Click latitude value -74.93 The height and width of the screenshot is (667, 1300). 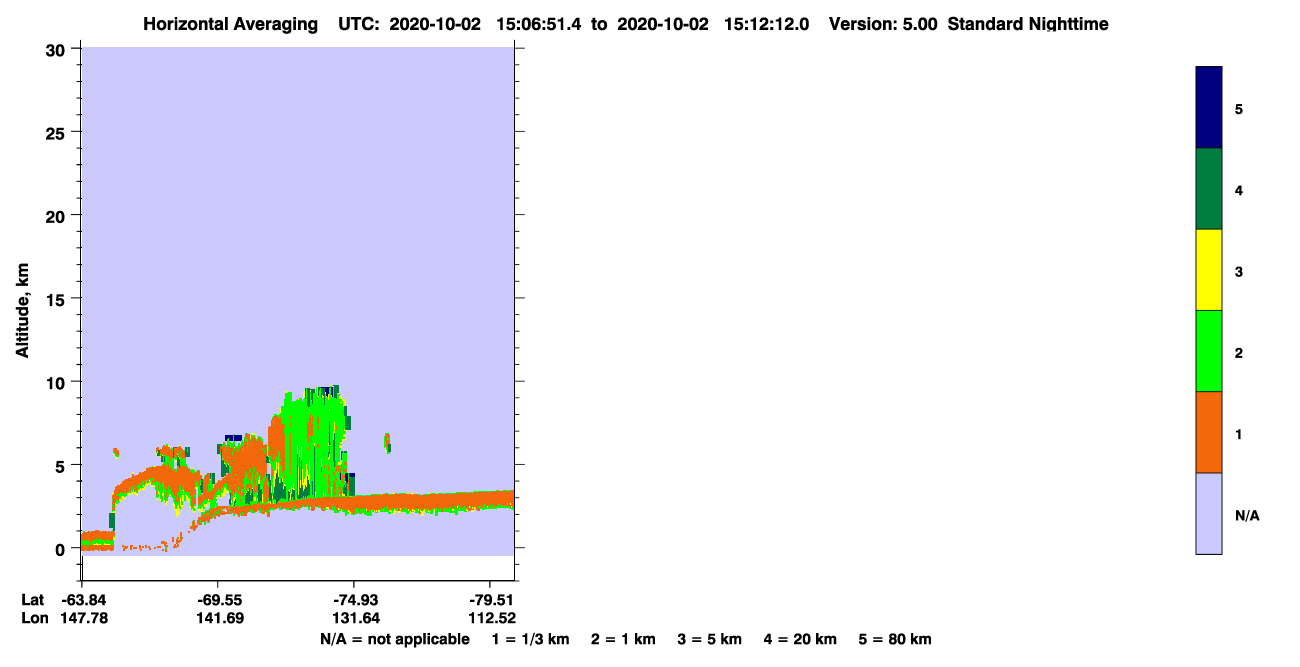tap(354, 599)
